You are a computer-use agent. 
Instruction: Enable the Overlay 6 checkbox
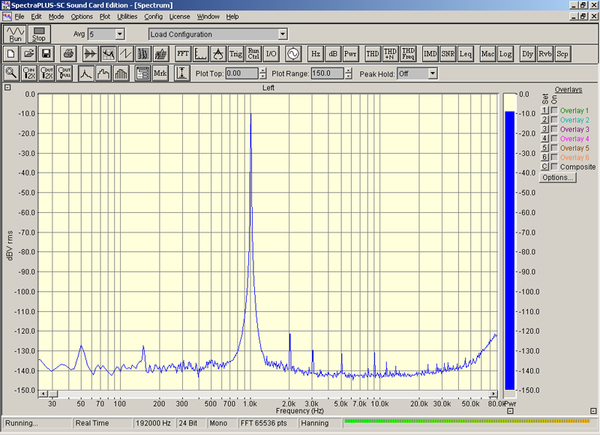point(554,157)
